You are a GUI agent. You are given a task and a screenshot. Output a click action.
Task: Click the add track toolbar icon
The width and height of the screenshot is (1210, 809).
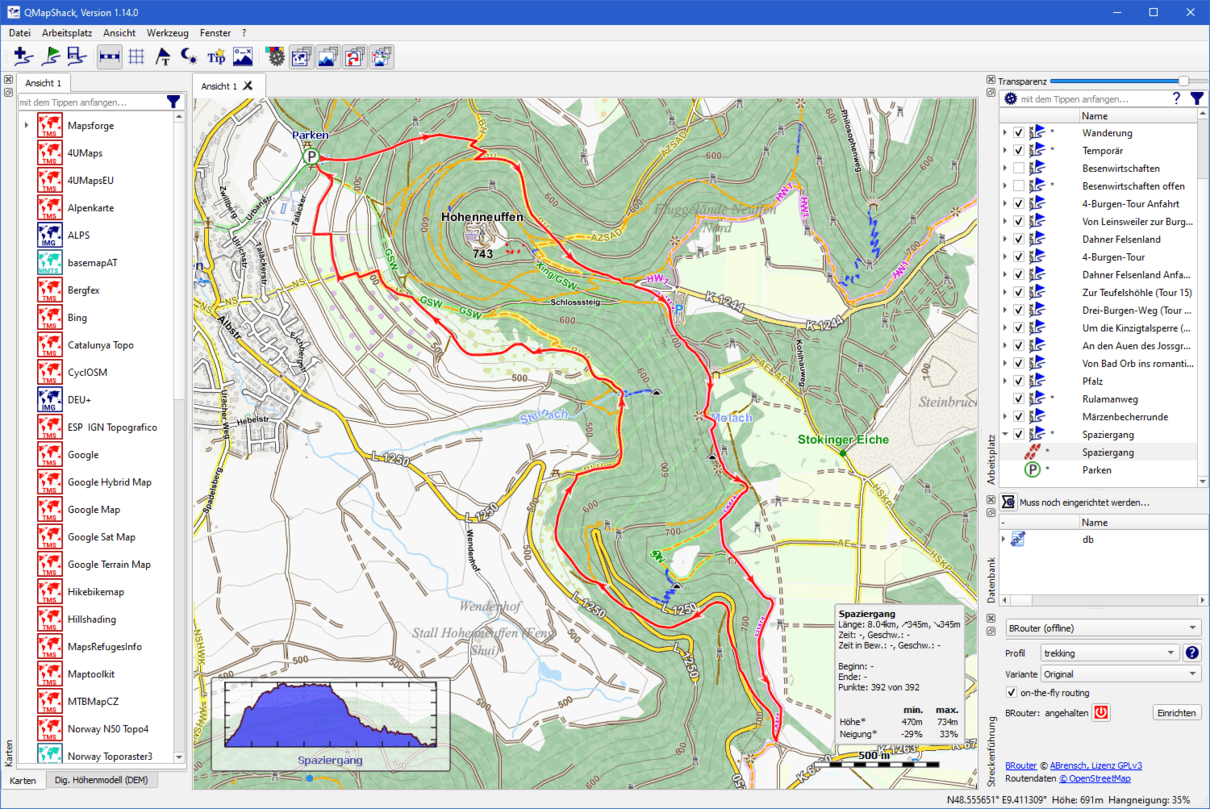tap(22, 56)
